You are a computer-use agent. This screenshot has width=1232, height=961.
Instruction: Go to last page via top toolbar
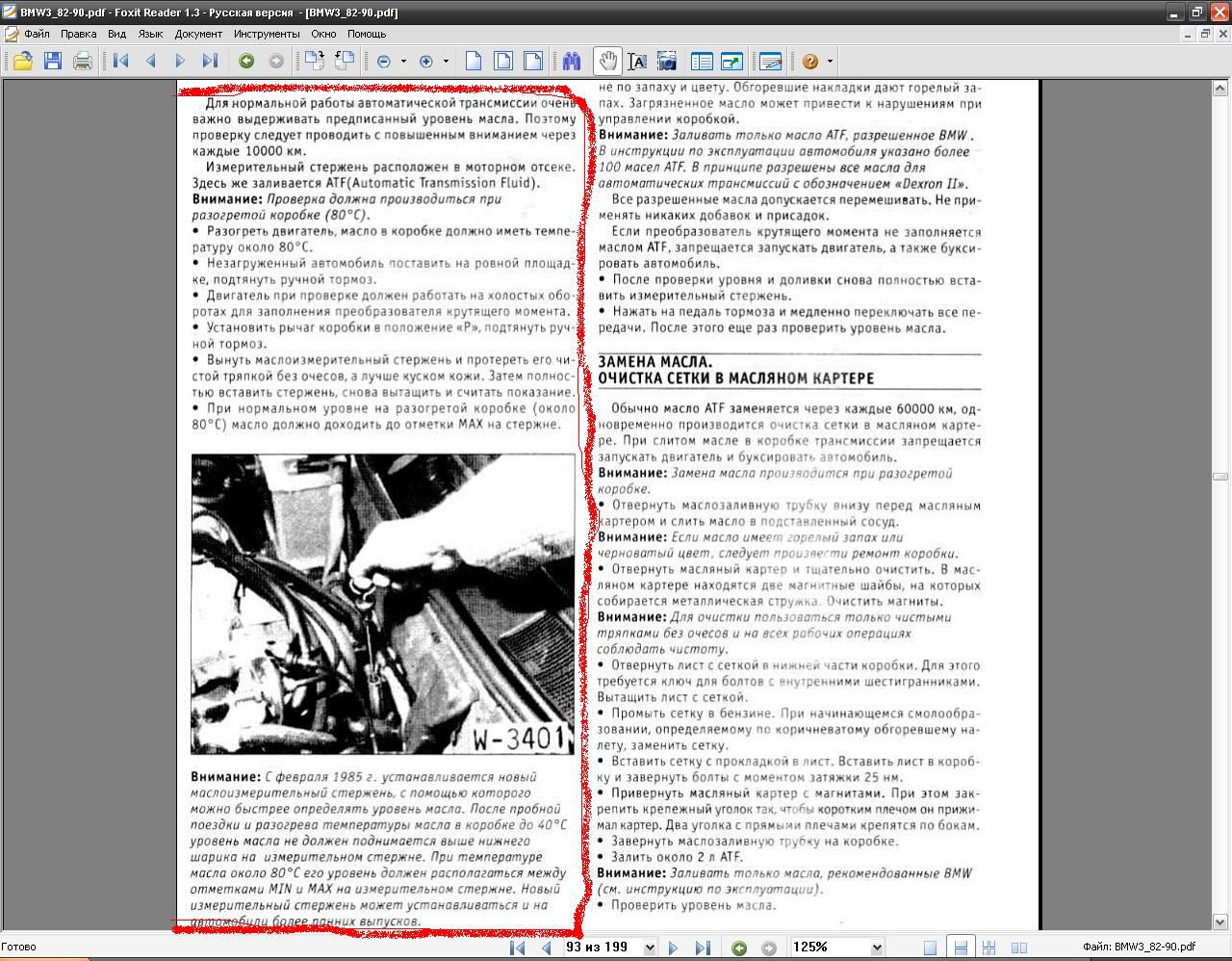(210, 62)
